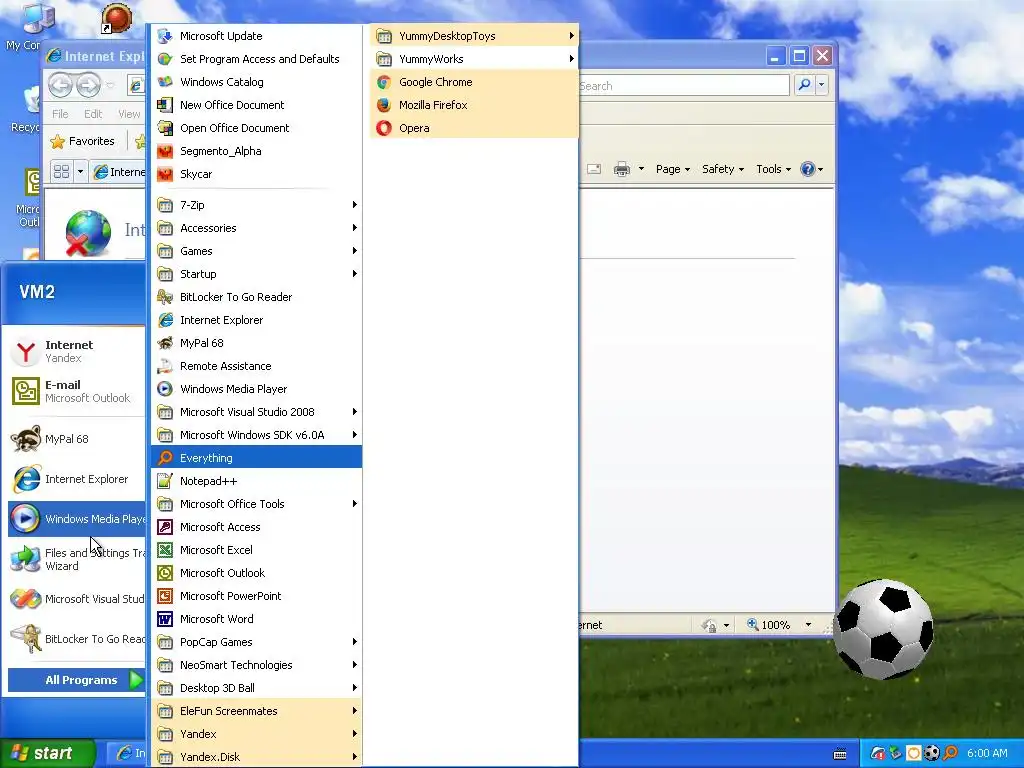This screenshot has width=1024, height=768.
Task: Open MyPal 68 from recent programs
Action: coord(76,439)
